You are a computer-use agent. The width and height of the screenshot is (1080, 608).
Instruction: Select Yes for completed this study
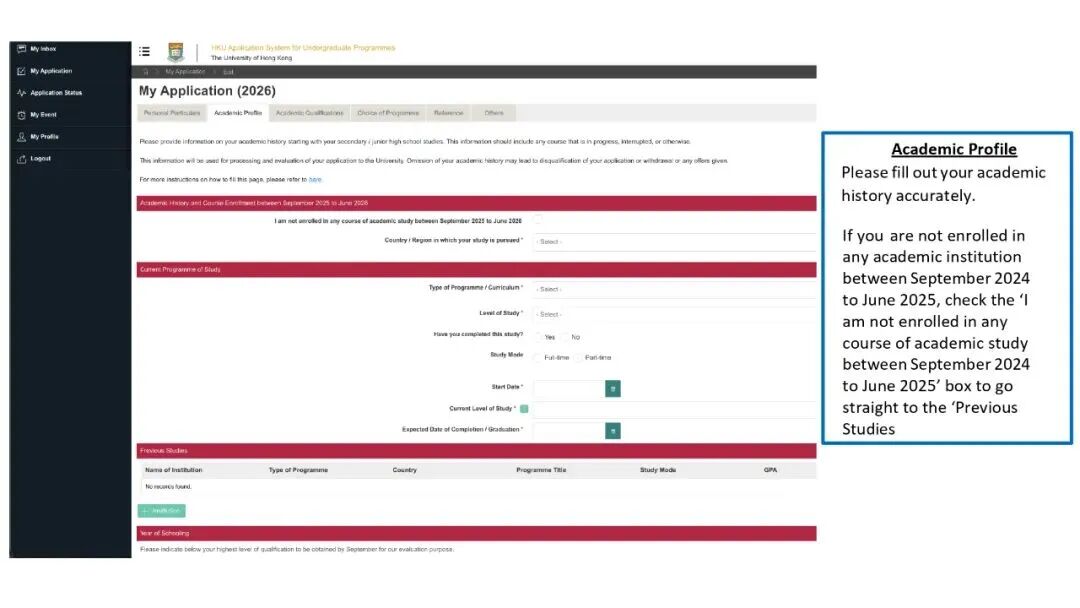click(x=538, y=337)
